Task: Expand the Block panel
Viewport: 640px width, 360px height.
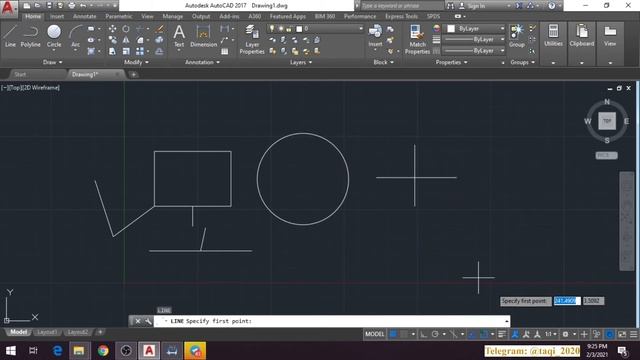Action: tap(383, 62)
